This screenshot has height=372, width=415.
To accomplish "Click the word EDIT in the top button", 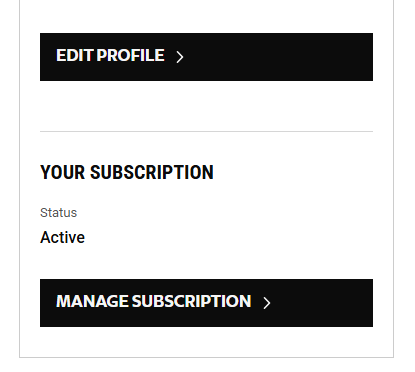I will click(x=74, y=55).
